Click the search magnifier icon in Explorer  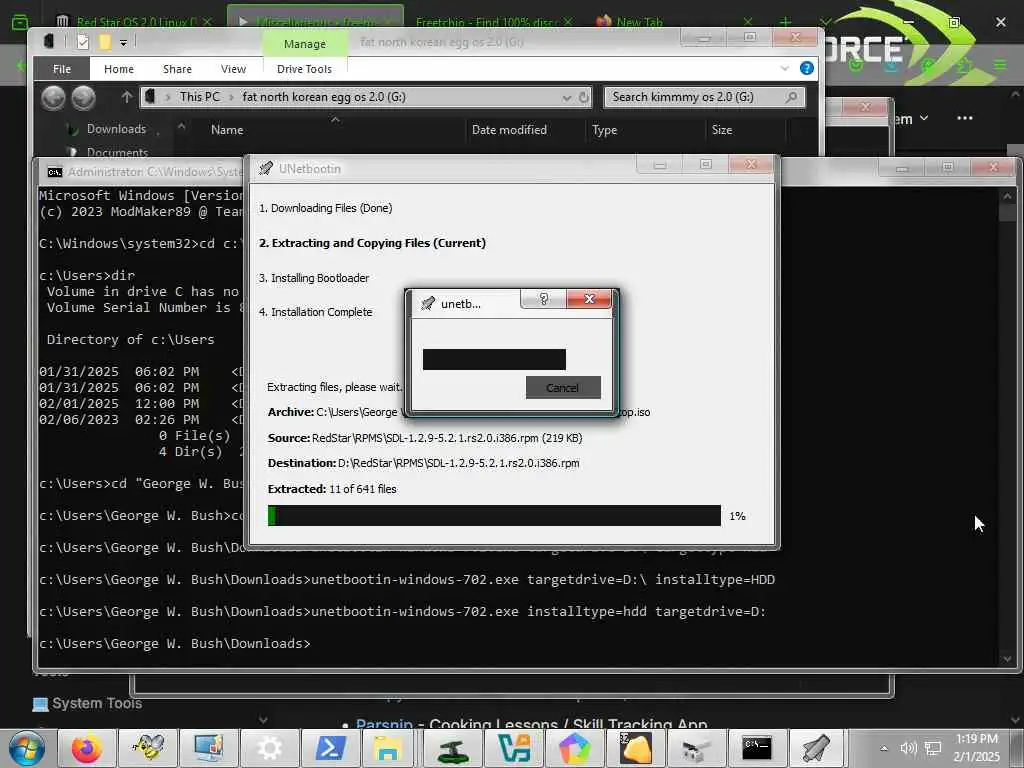792,97
